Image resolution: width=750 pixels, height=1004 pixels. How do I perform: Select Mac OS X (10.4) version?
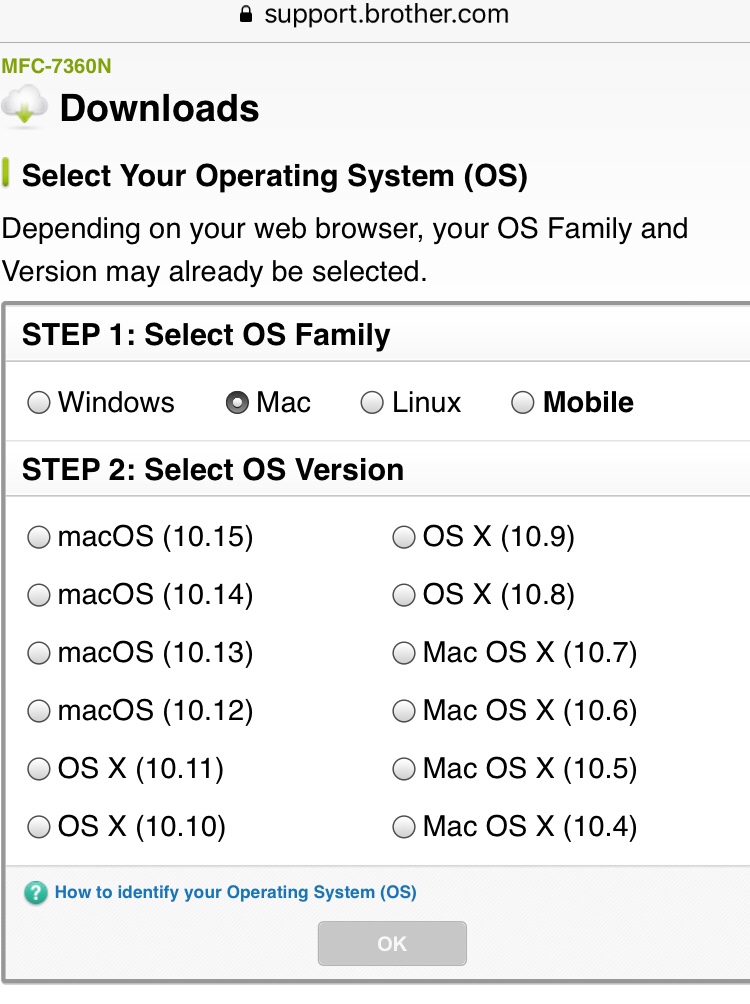point(404,828)
